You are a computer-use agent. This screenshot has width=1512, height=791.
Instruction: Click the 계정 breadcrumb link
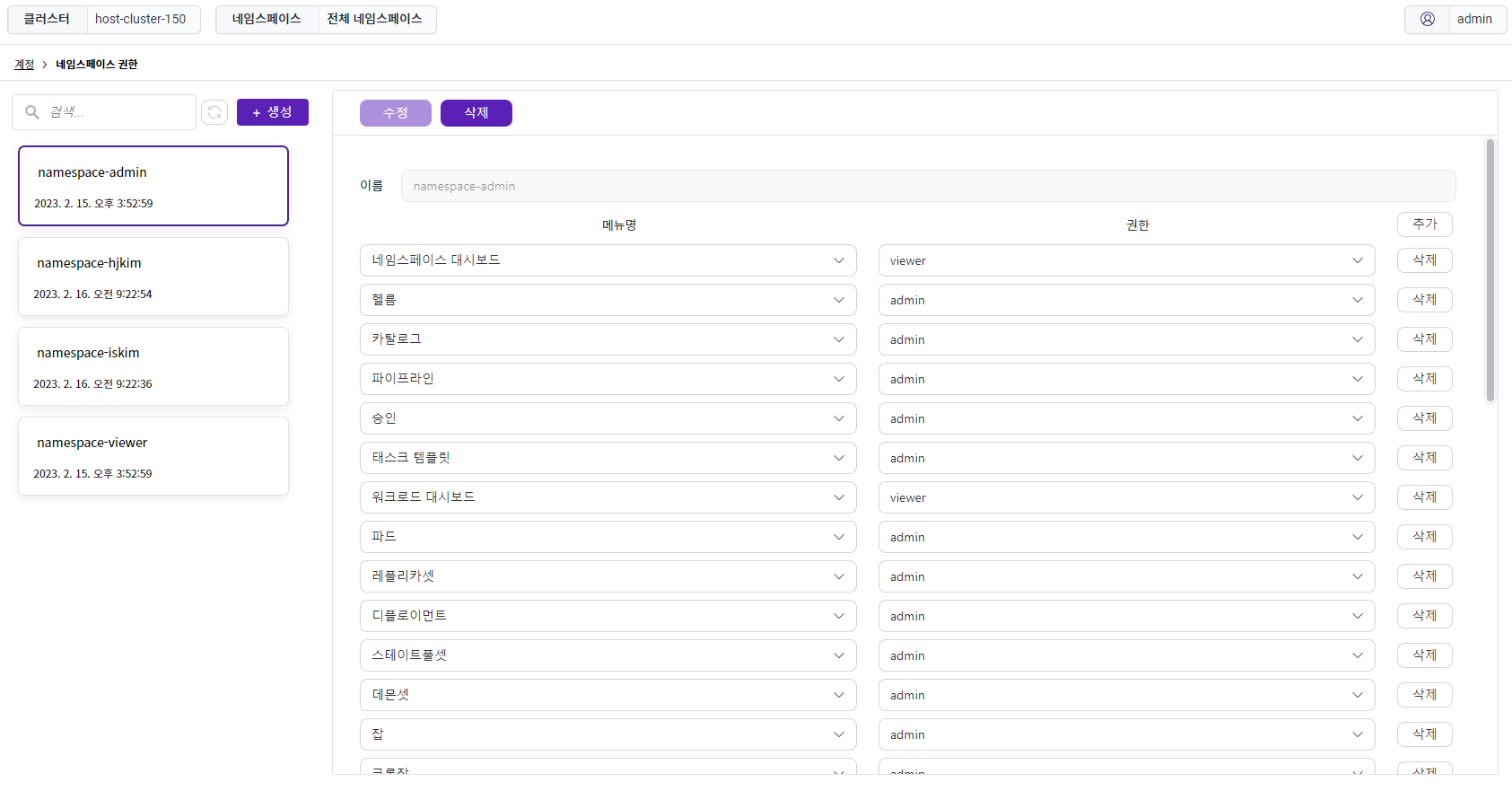tap(24, 65)
